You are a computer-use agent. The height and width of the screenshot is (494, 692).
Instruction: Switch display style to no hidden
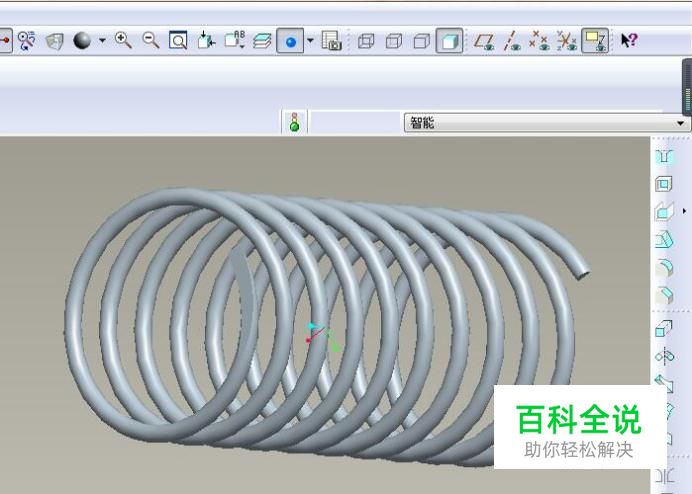point(421,41)
